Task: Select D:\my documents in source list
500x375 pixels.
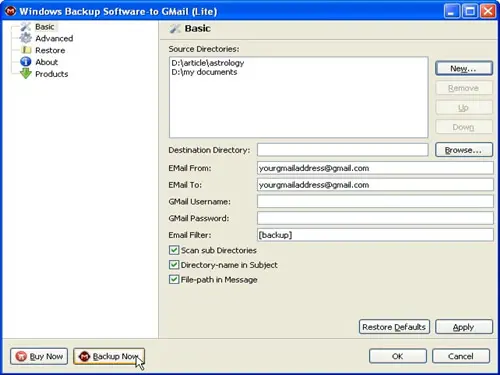Action: 204,72
